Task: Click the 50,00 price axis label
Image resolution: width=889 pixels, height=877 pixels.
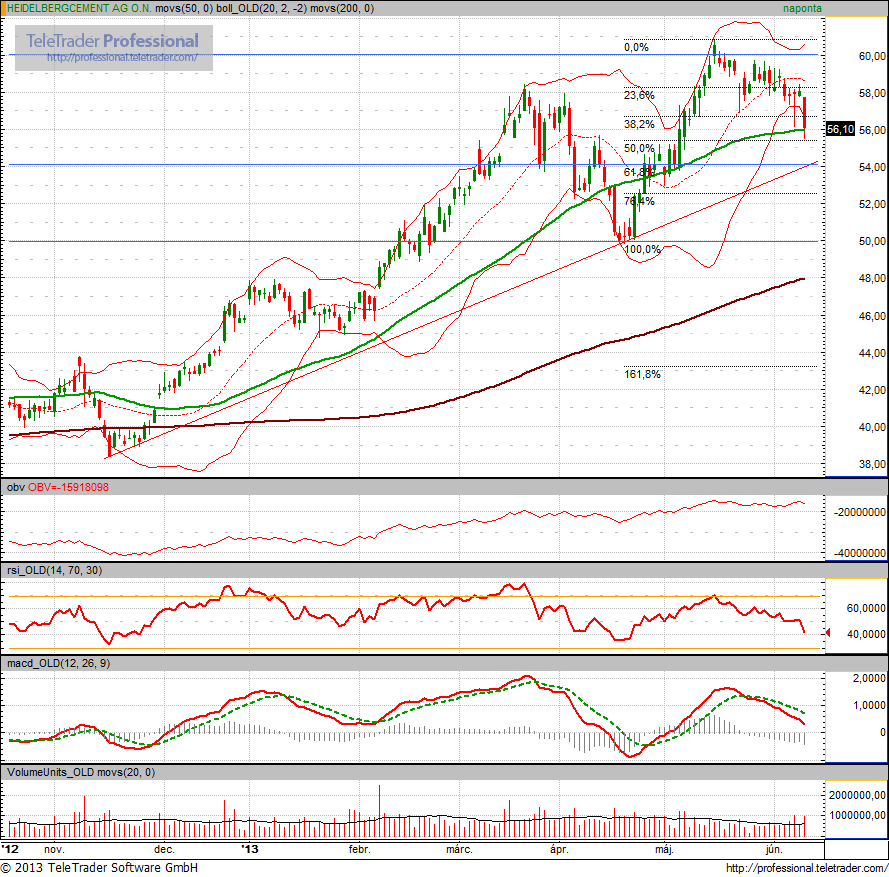Action: (872, 241)
